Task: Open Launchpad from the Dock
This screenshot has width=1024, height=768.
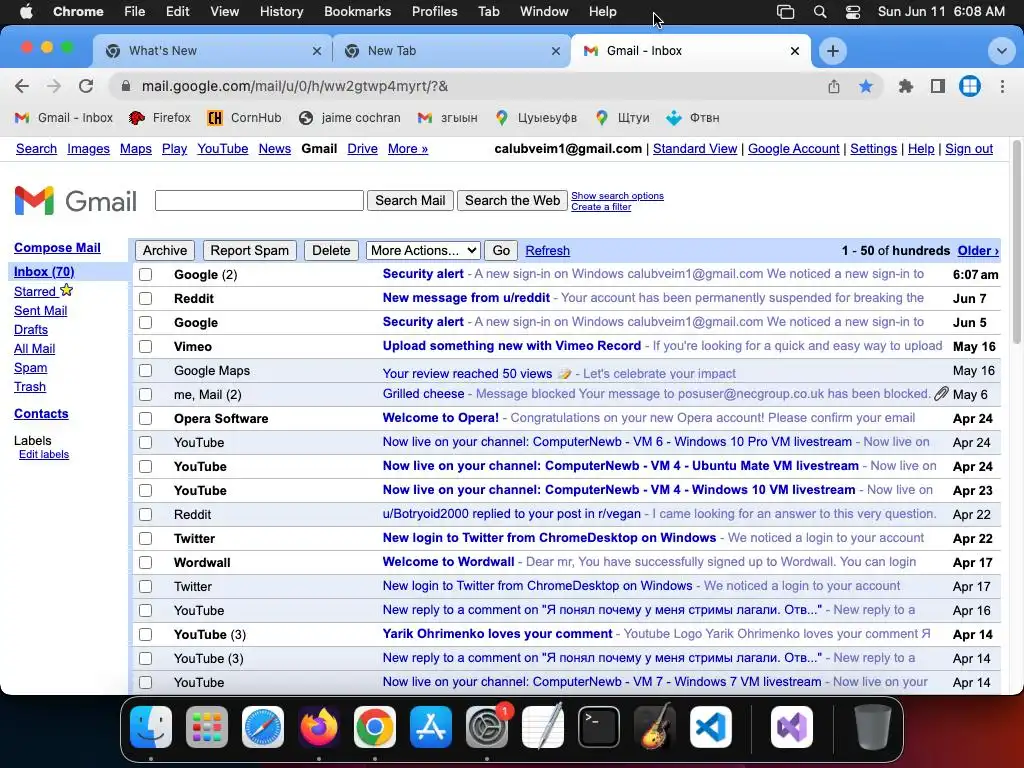Action: click(x=207, y=726)
